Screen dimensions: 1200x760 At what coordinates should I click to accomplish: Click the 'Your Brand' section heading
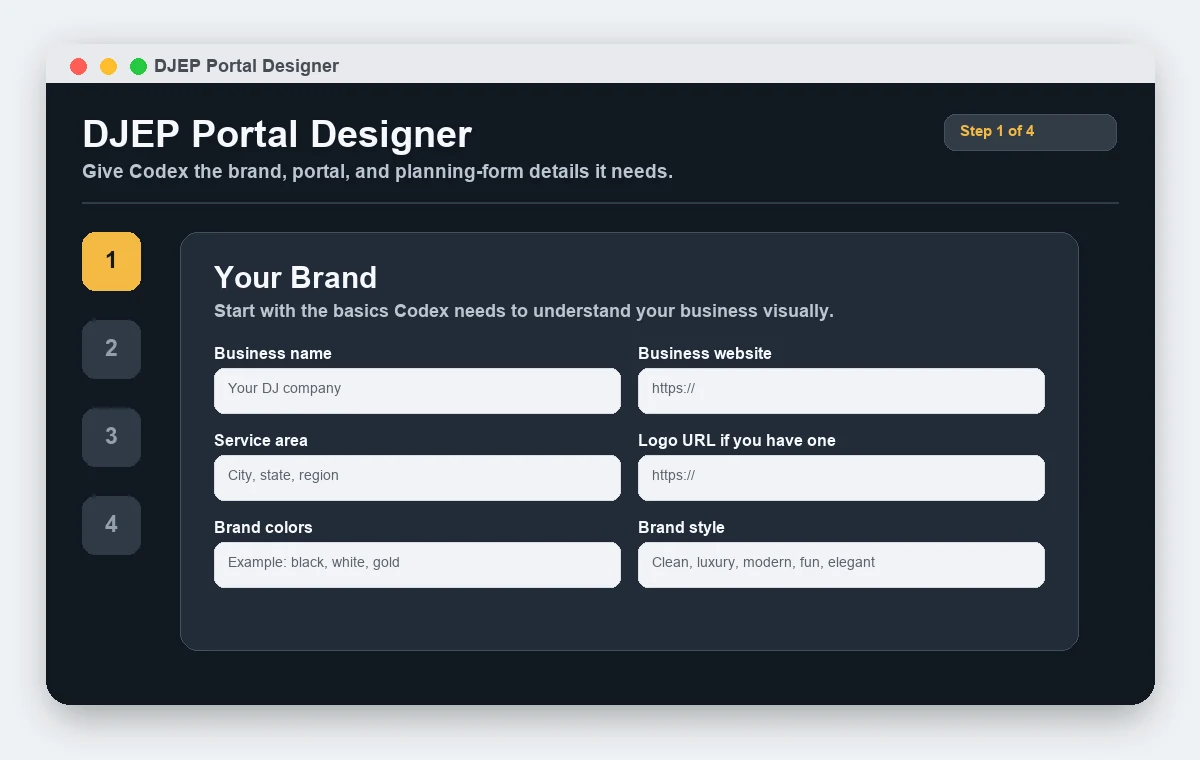(x=295, y=277)
